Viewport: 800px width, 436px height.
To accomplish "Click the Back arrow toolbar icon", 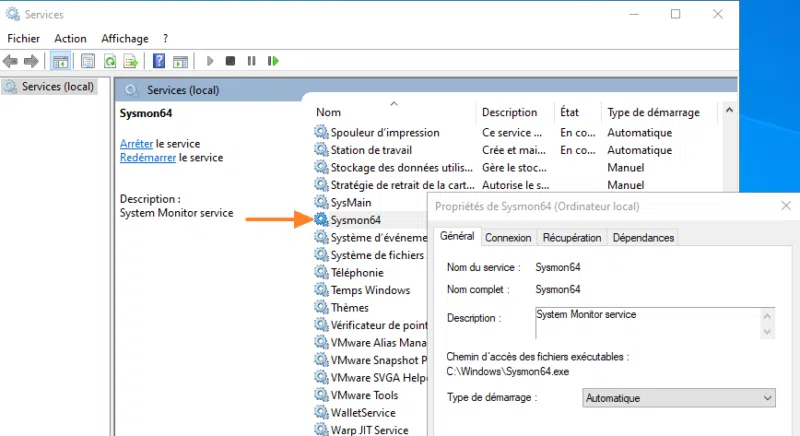I will click(x=10, y=61).
